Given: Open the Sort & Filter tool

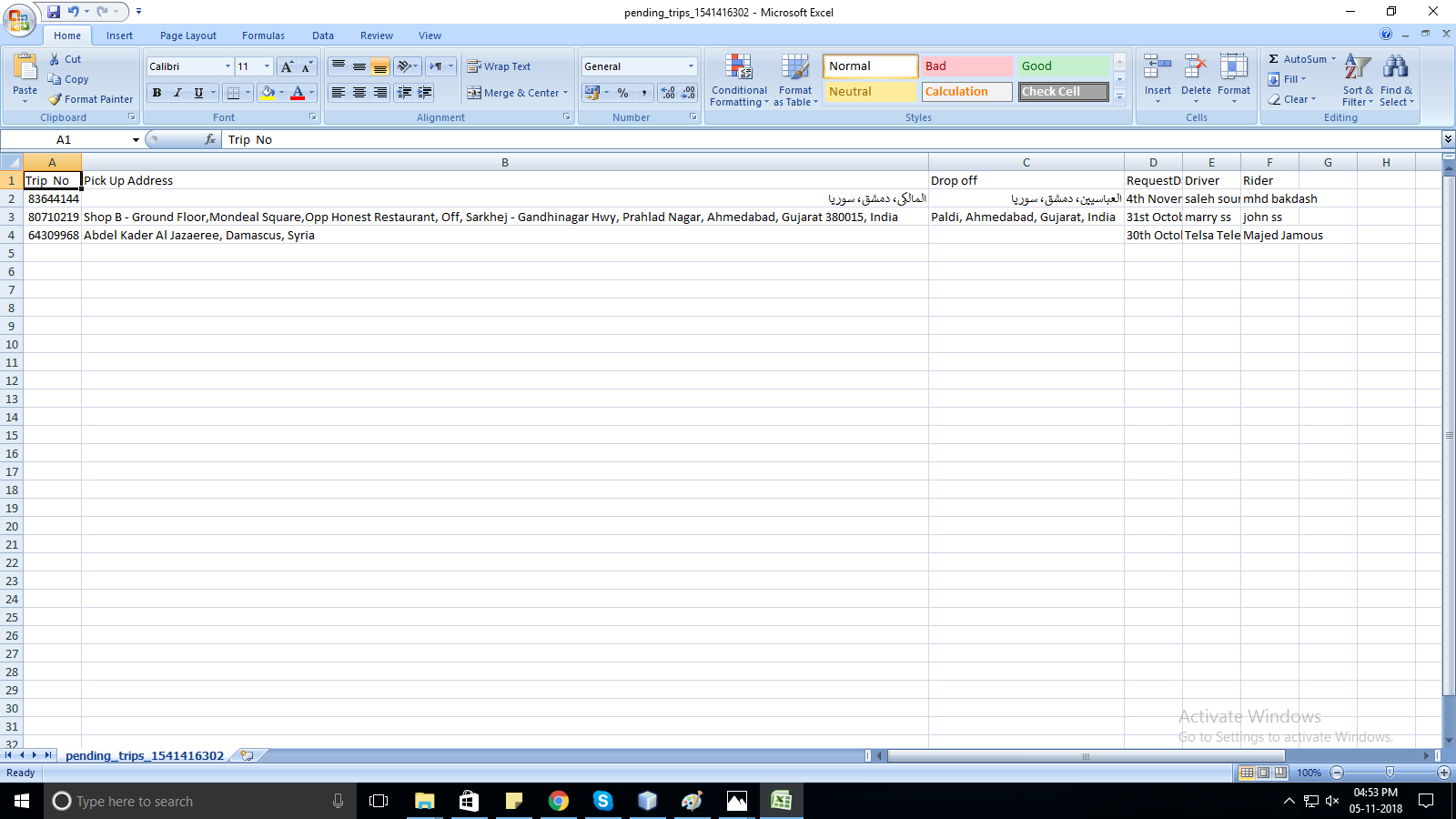Looking at the screenshot, I should [1358, 80].
